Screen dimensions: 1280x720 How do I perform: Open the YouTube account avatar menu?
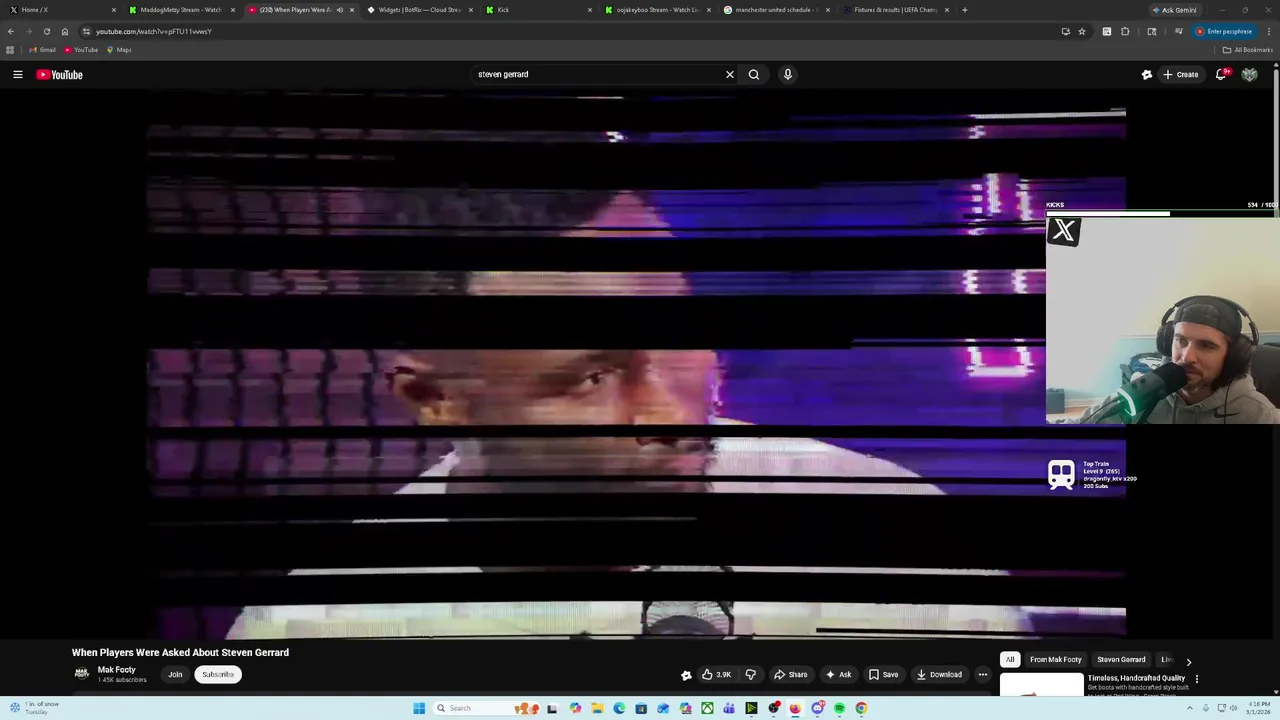click(1250, 74)
